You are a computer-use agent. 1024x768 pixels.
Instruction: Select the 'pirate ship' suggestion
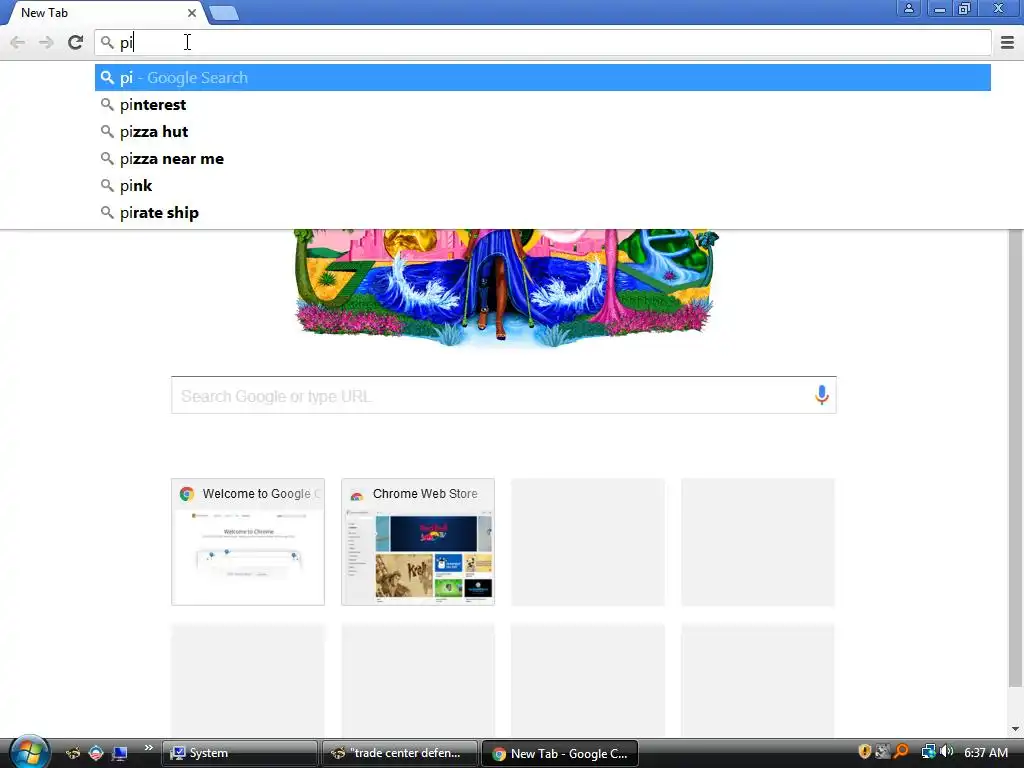[x=543, y=212]
